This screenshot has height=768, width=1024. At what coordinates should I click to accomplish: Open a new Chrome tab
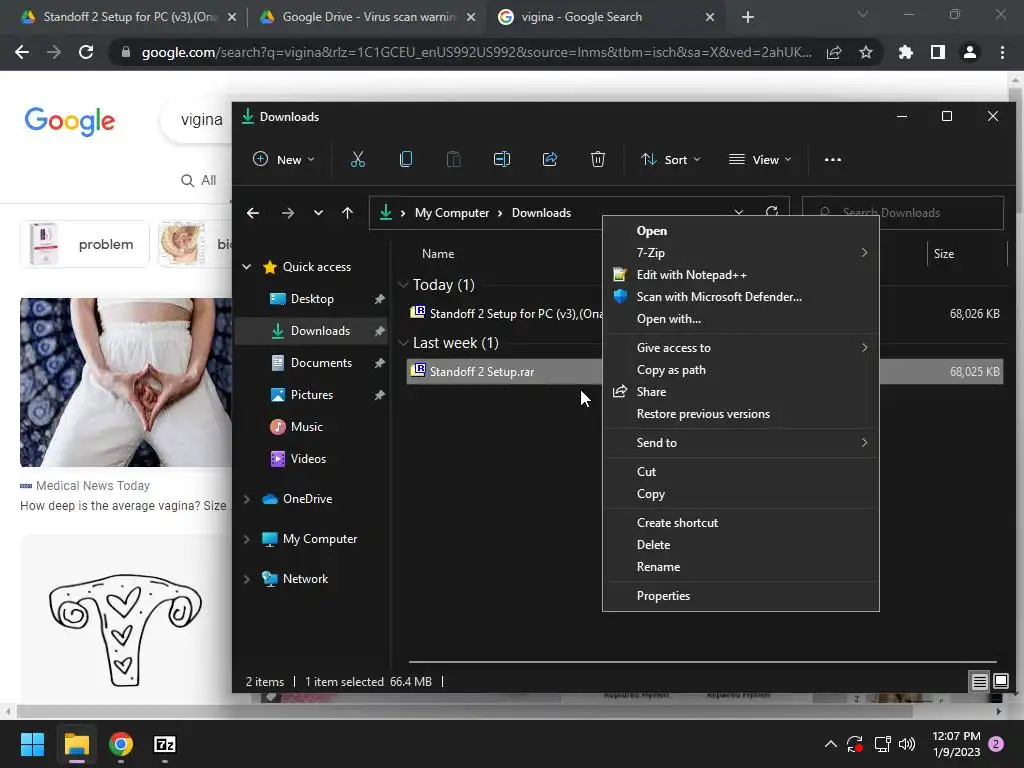[x=748, y=17]
